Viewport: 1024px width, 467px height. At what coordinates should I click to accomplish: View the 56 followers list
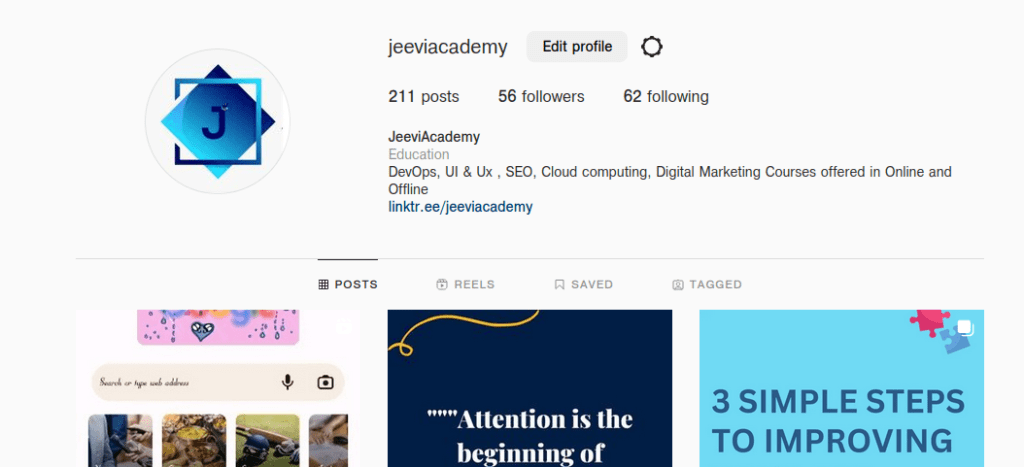[x=541, y=97]
